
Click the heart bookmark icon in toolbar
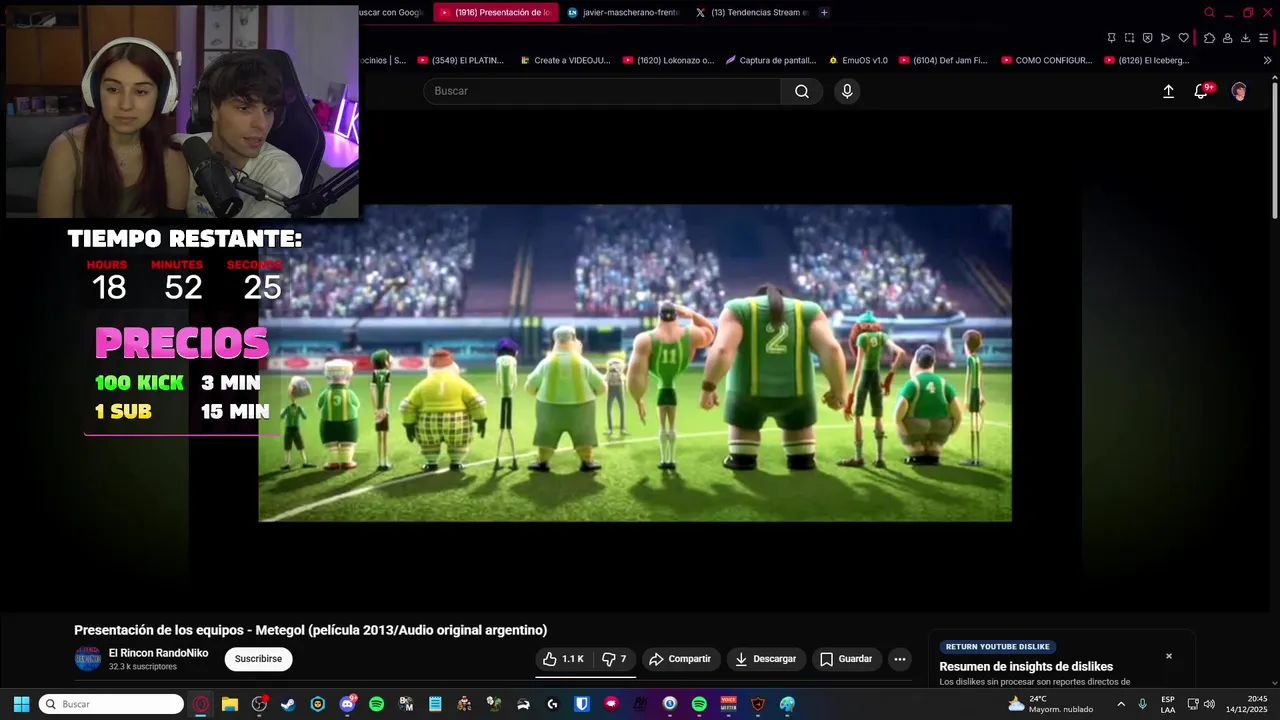1183,38
